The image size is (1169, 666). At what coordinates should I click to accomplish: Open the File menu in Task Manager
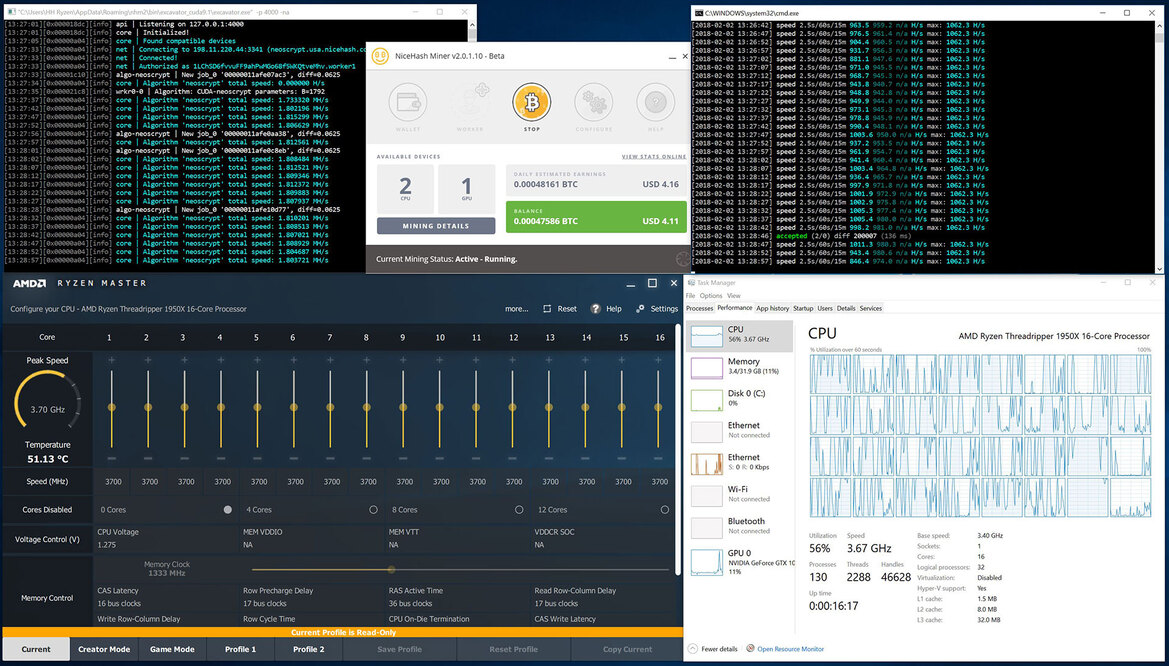(690, 296)
